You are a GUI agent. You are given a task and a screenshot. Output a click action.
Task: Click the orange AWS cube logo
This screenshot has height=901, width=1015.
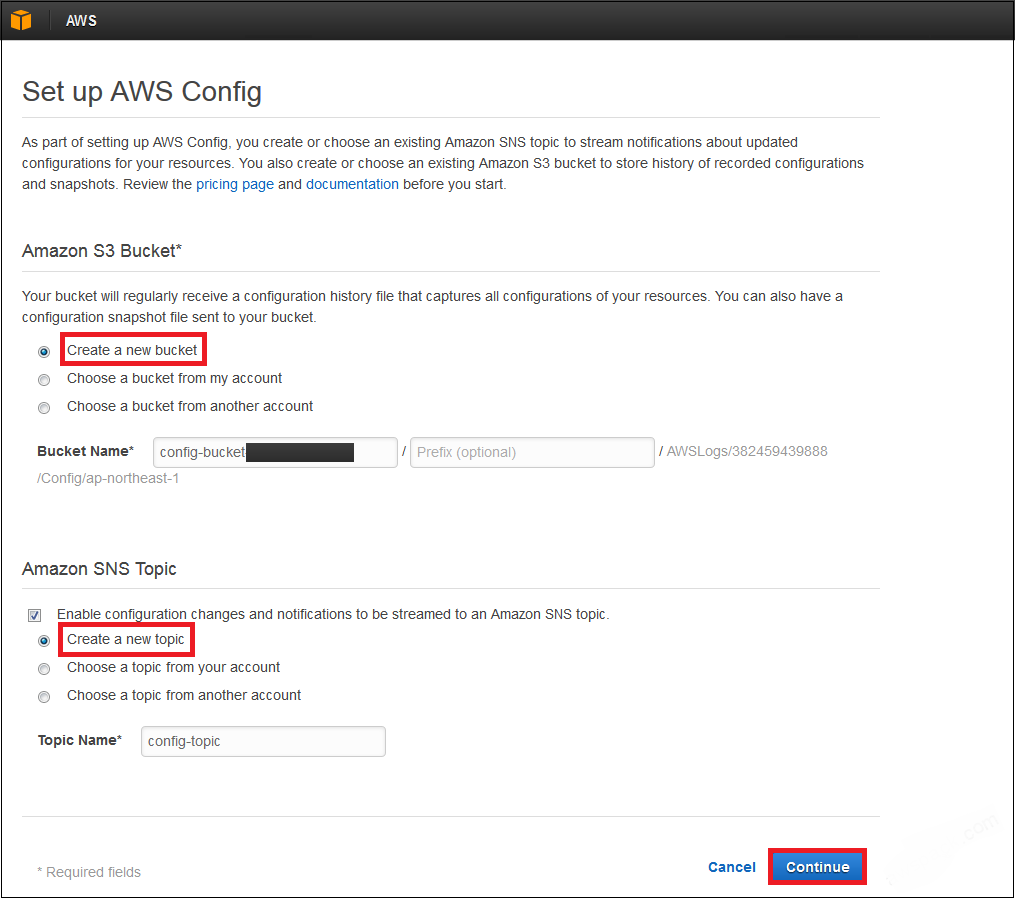pyautogui.click(x=21, y=20)
